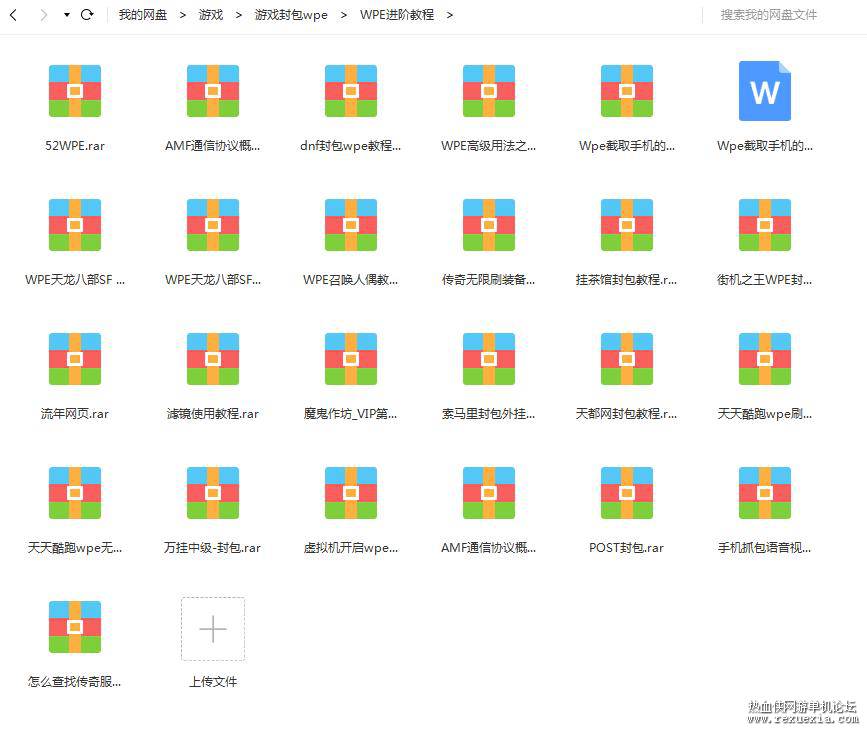
Task: Select 街机之王WPE封... archive icon
Action: 765,225
